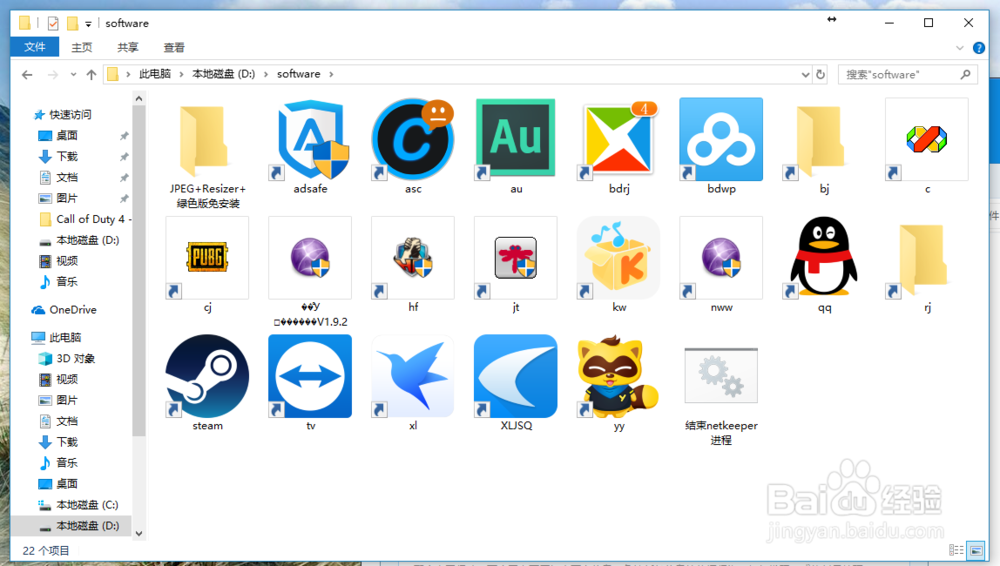The width and height of the screenshot is (1000, 566).
Task: Switch to details view layout
Action: click(956, 550)
